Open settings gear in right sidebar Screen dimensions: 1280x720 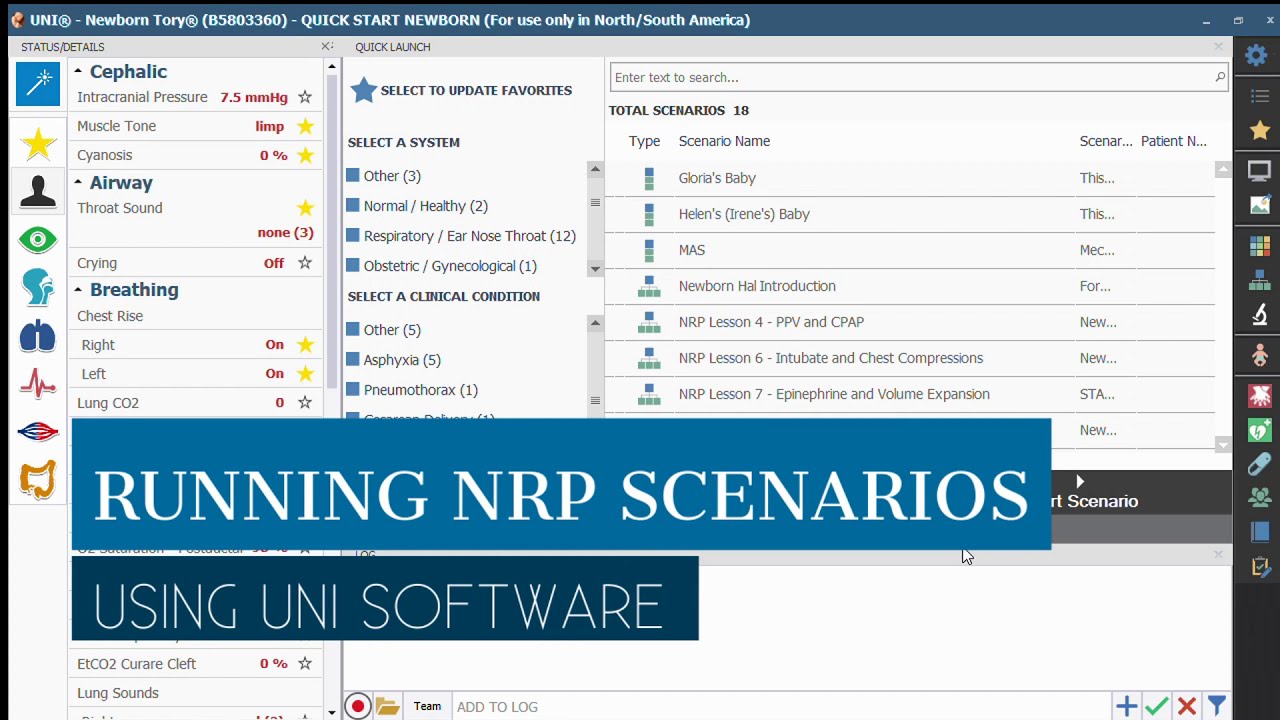click(1257, 56)
